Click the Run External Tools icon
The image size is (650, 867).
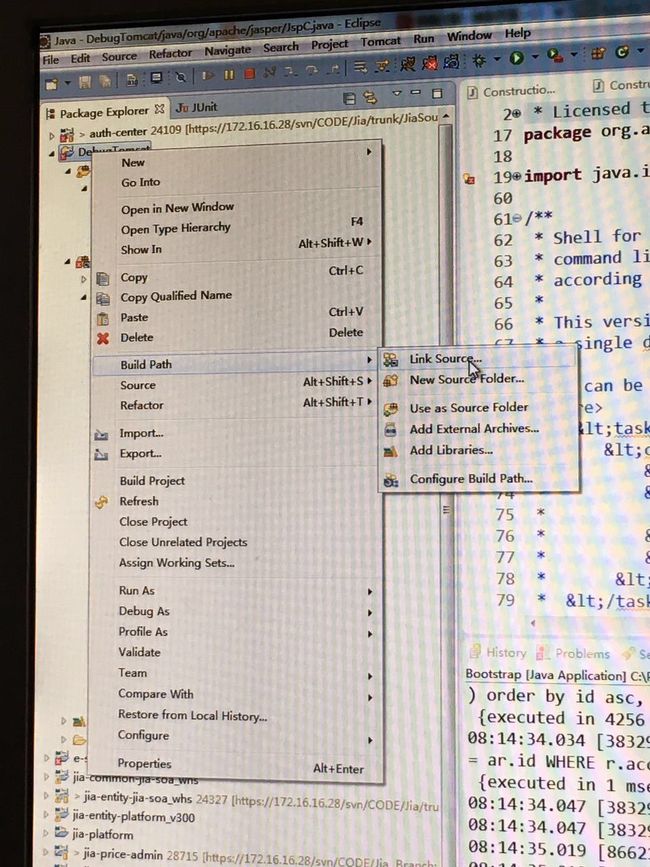(554, 55)
